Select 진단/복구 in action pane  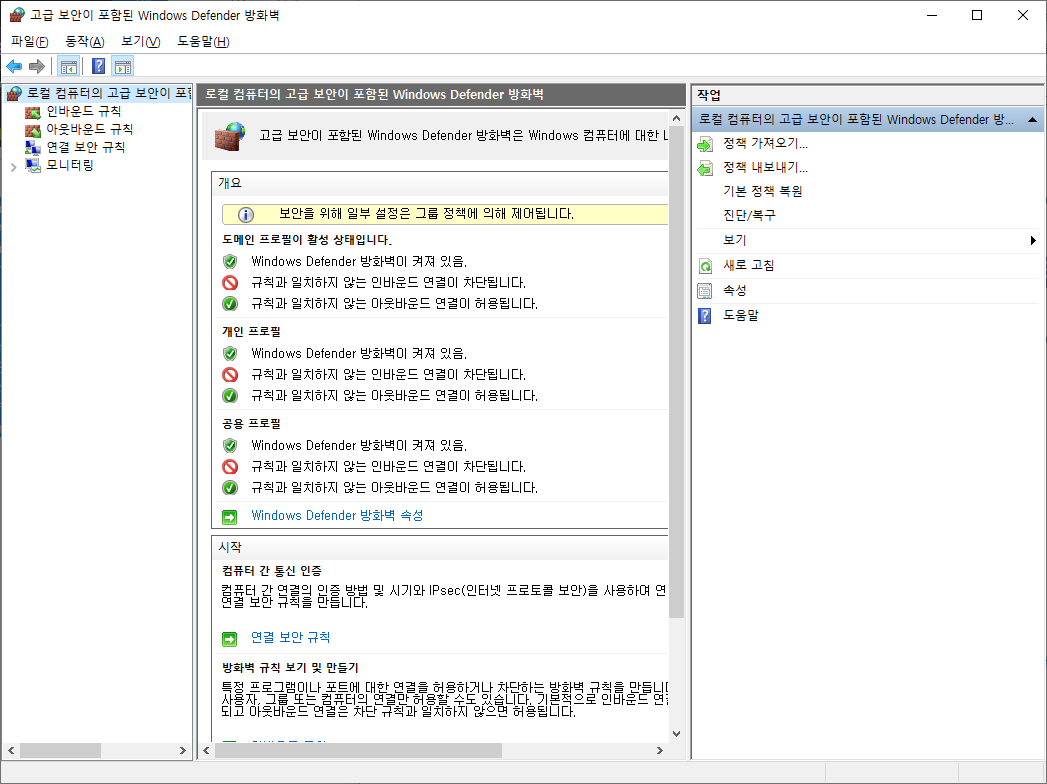click(x=749, y=216)
